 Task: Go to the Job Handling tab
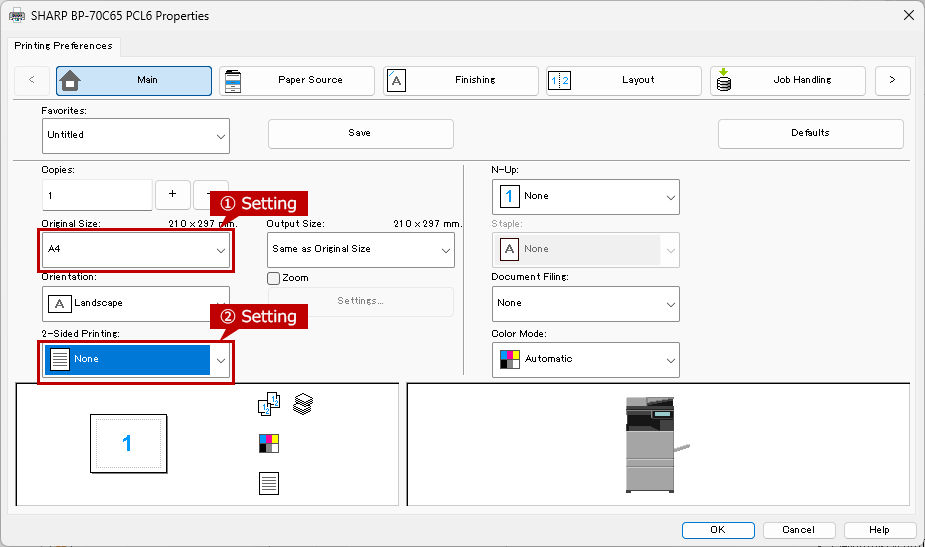click(788, 80)
